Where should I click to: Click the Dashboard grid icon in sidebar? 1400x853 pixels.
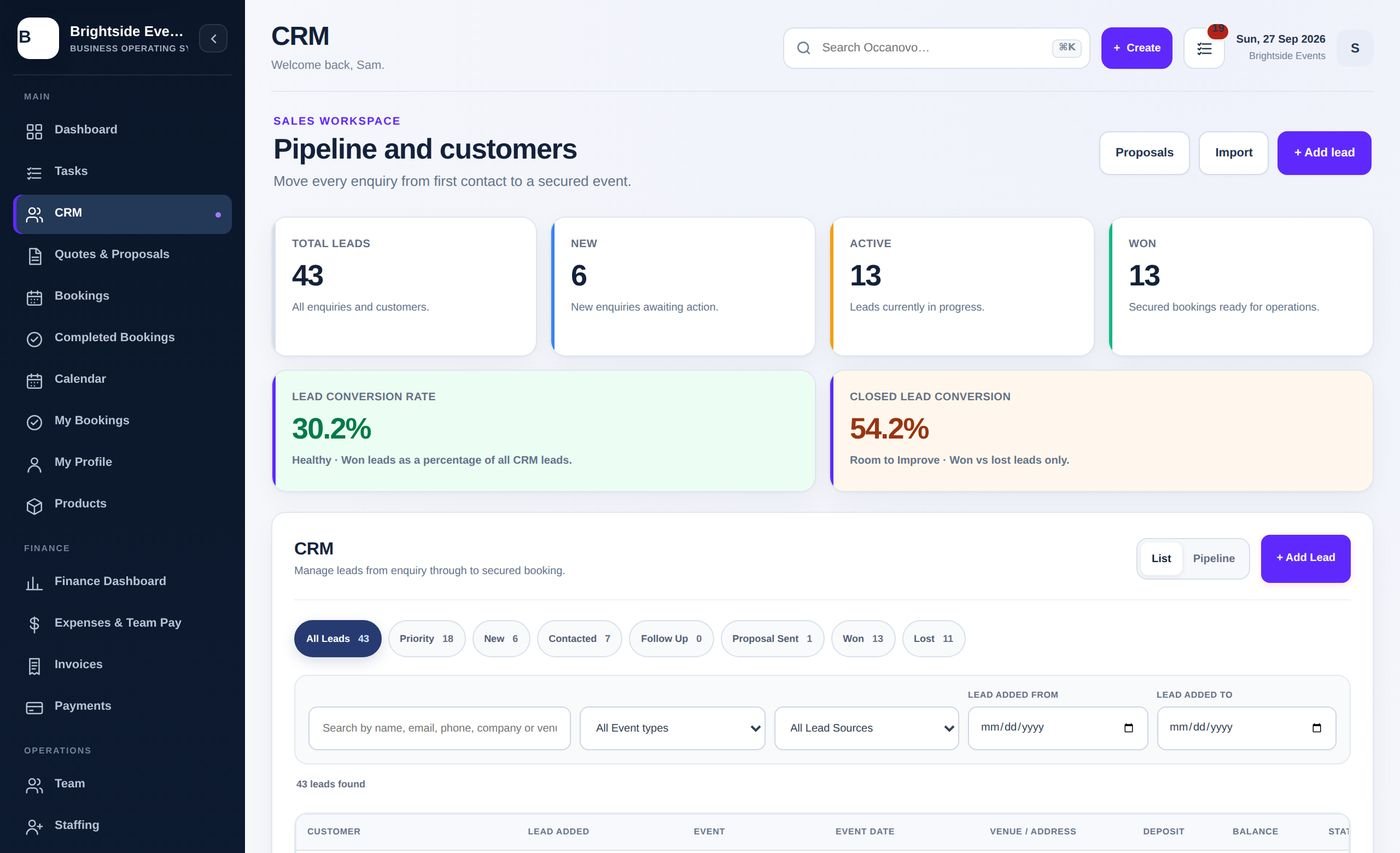tap(34, 131)
